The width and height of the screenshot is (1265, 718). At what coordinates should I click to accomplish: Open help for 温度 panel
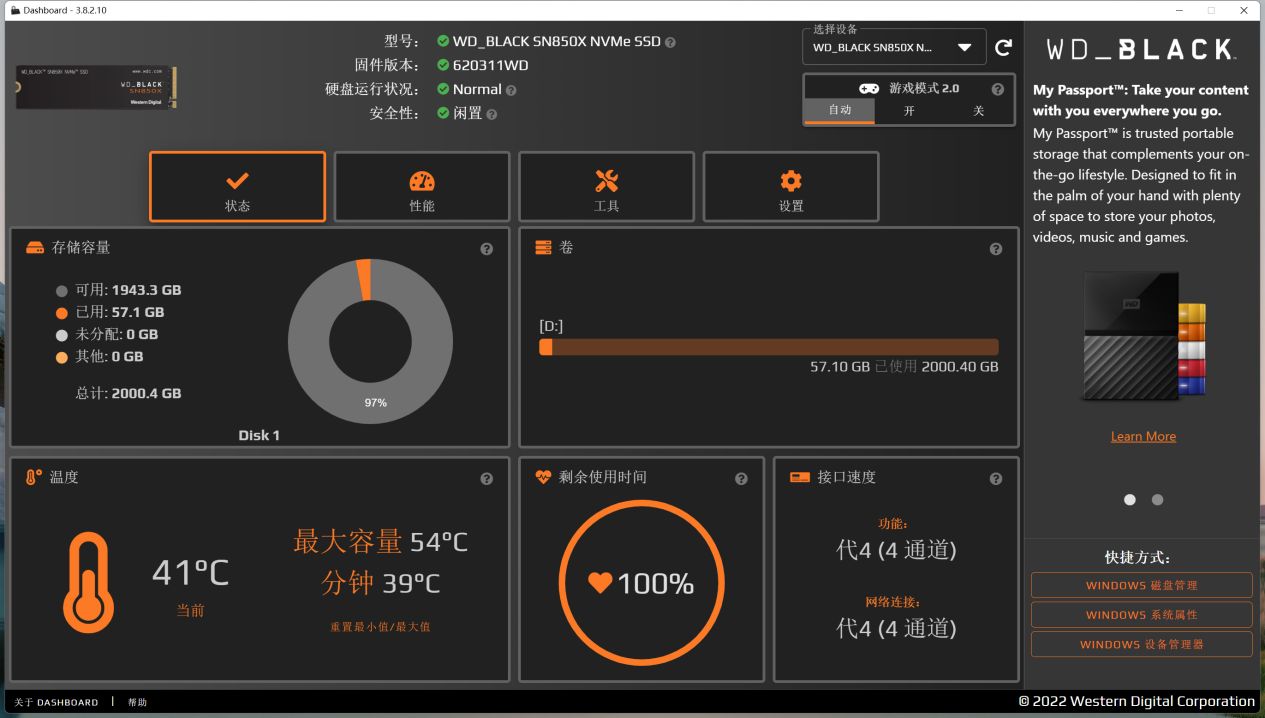486,479
